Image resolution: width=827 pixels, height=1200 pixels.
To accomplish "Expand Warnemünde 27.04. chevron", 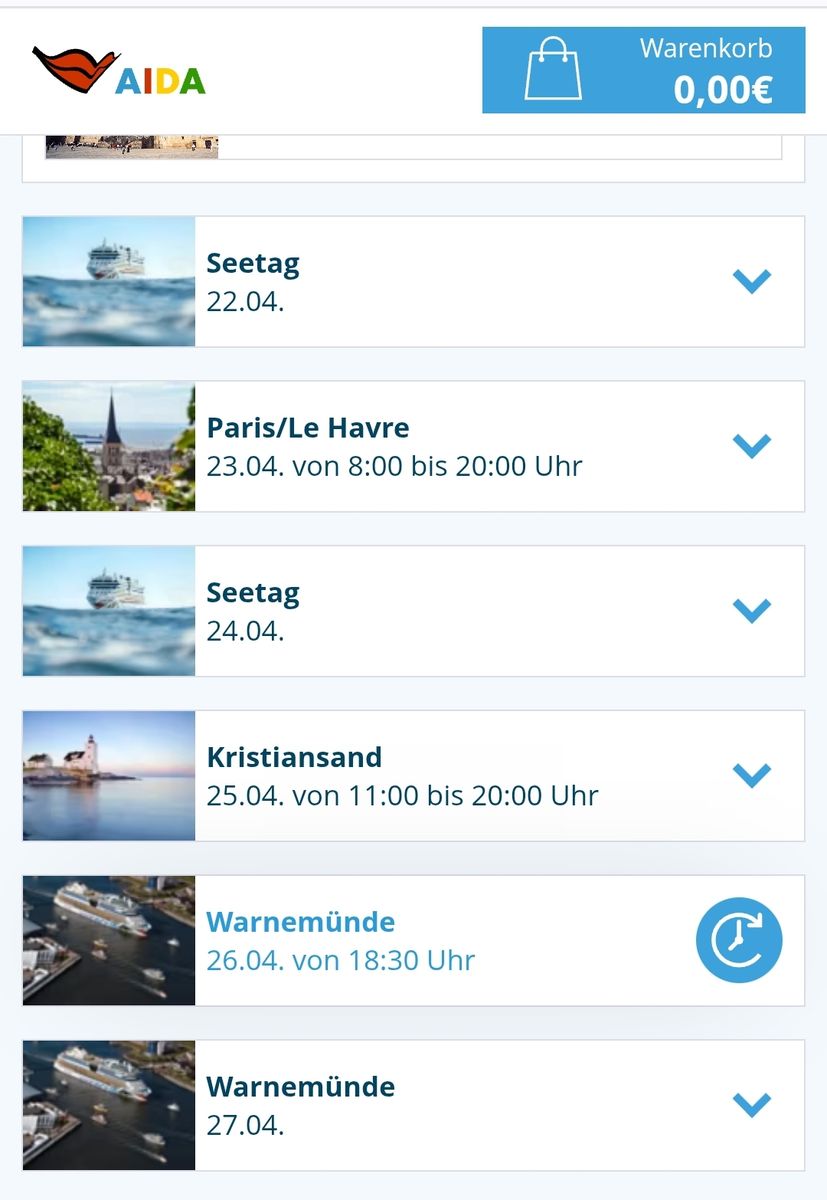I will click(x=752, y=1104).
